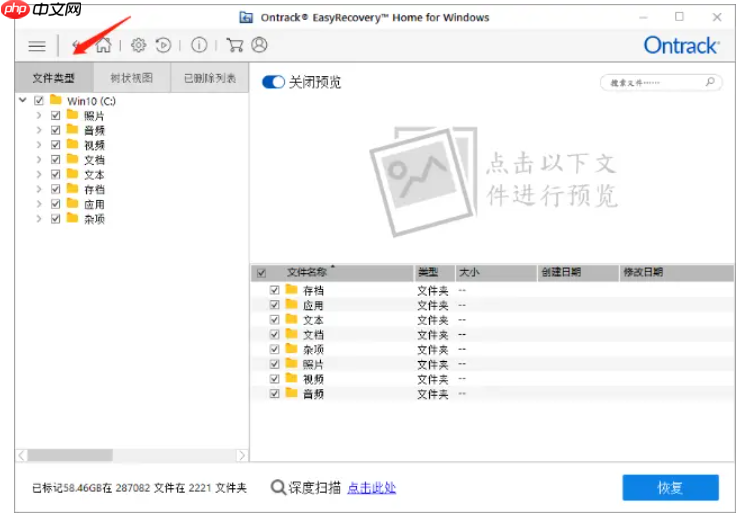The width and height of the screenshot is (747, 518).
Task: Click 存档 folder icon in tree
Action: tap(72, 189)
